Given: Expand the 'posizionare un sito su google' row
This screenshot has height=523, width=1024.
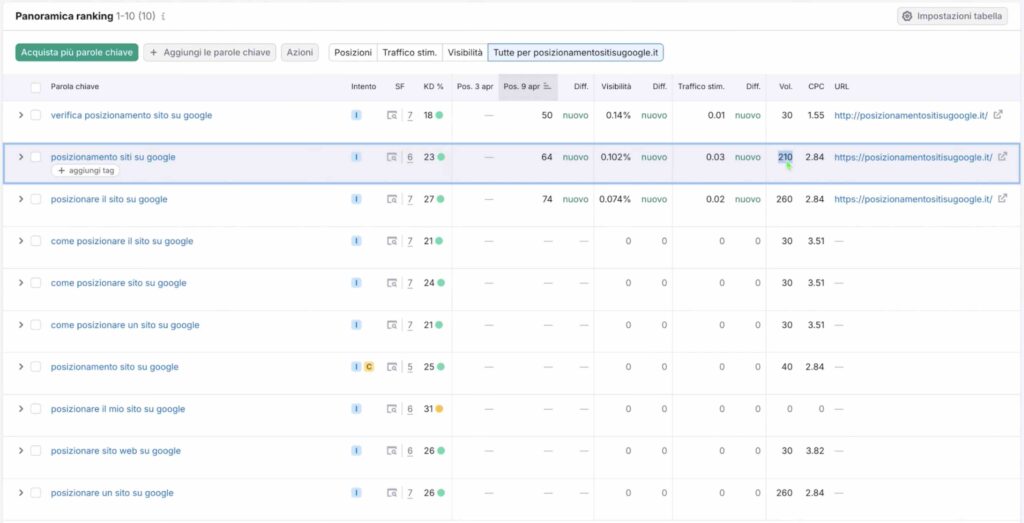Looking at the screenshot, I should [20, 493].
